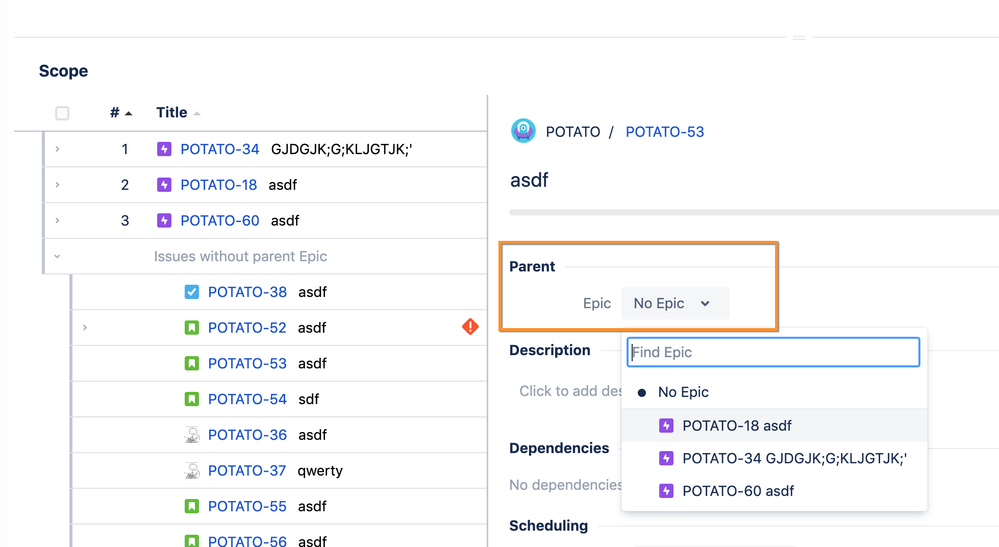Click the Dependencies section heading

[x=559, y=448]
